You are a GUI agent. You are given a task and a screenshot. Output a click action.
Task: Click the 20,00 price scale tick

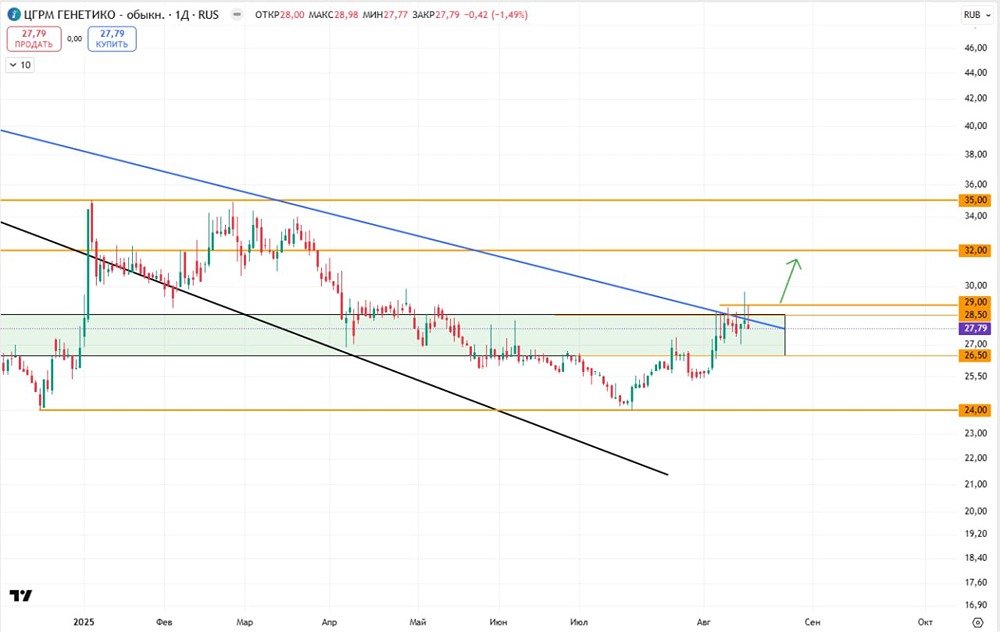976,511
